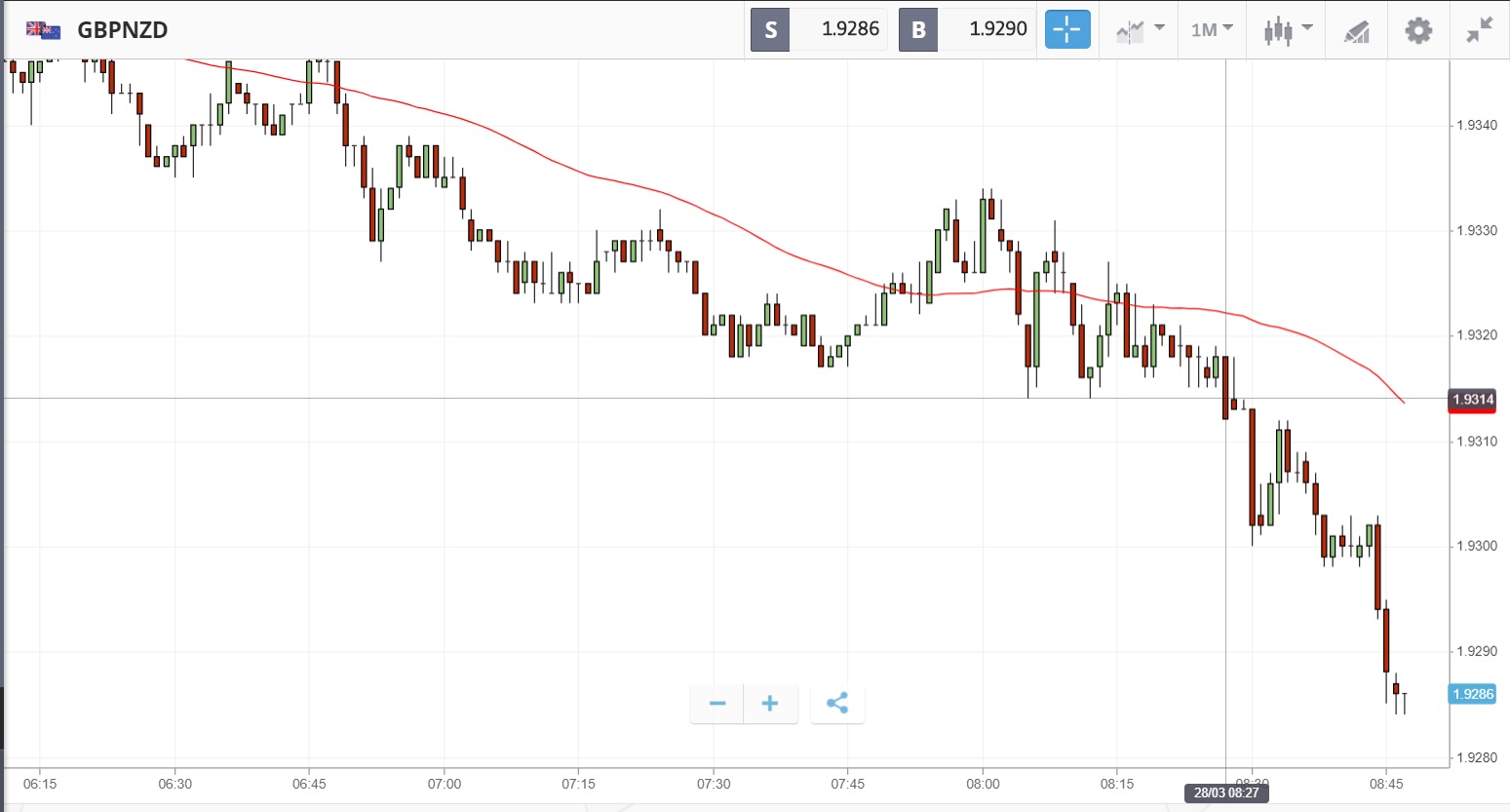Zoom in with the plus button

770,703
